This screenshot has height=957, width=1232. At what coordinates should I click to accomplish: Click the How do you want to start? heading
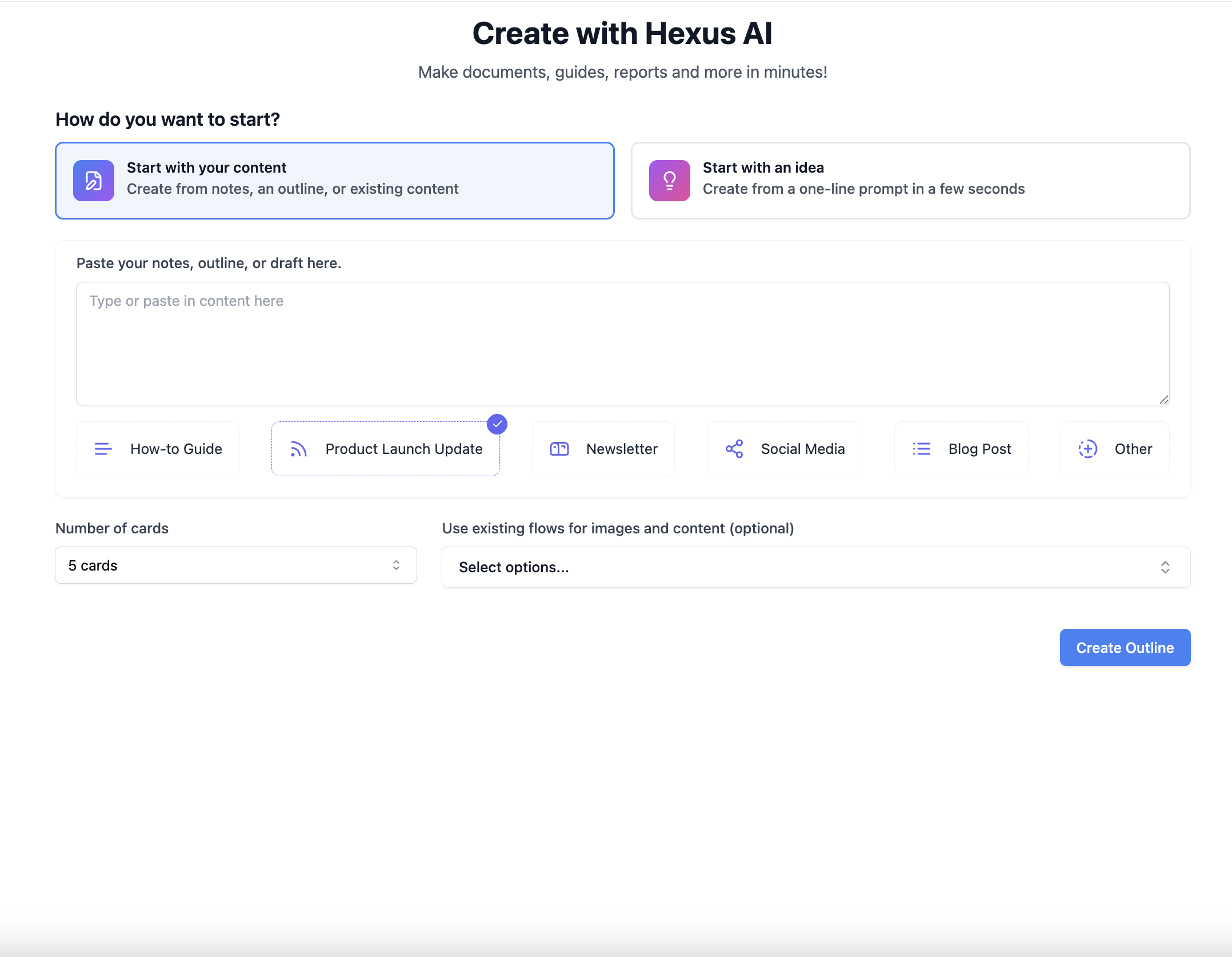point(167,119)
